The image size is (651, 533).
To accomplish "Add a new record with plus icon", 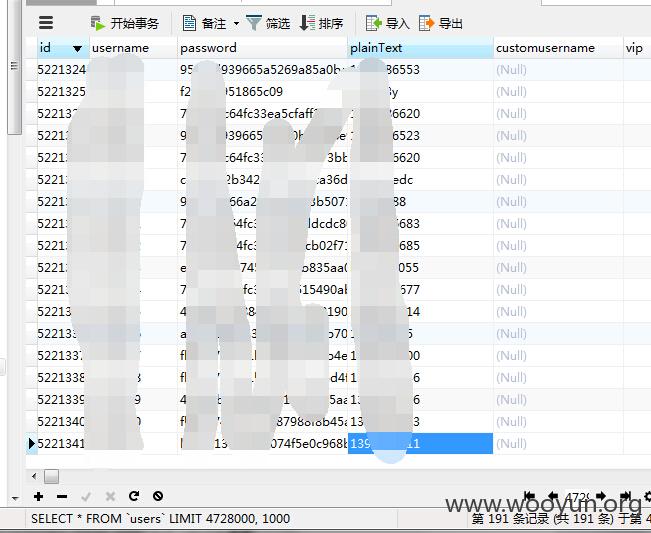I will pos(39,496).
